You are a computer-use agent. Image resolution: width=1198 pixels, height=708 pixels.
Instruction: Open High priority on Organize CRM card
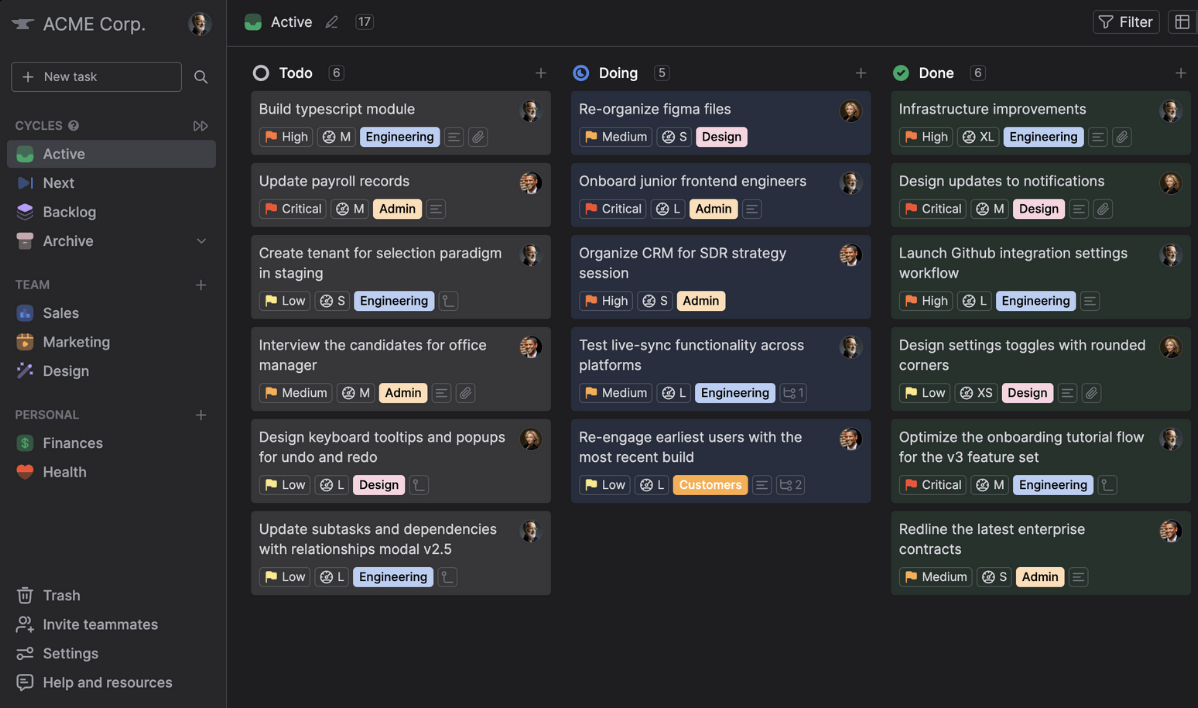(x=606, y=301)
